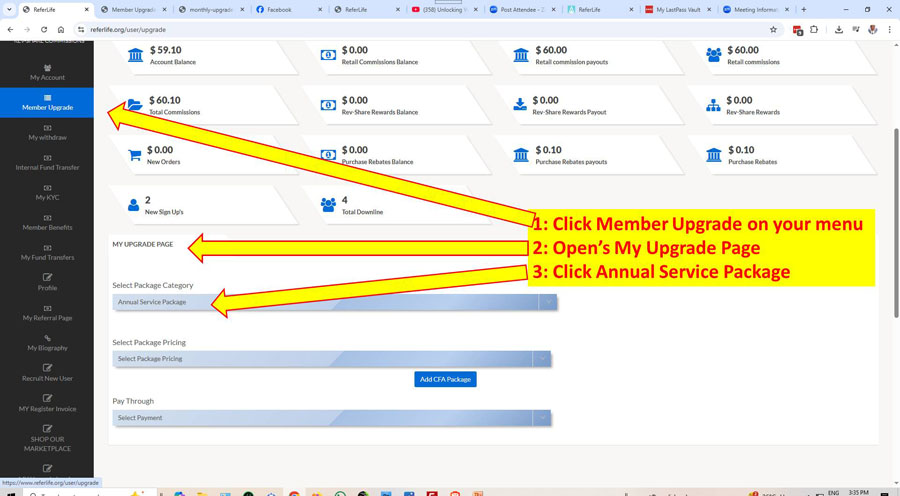Switch to the My LastPass Vault tab
This screenshot has height=496, width=900.
677,9
